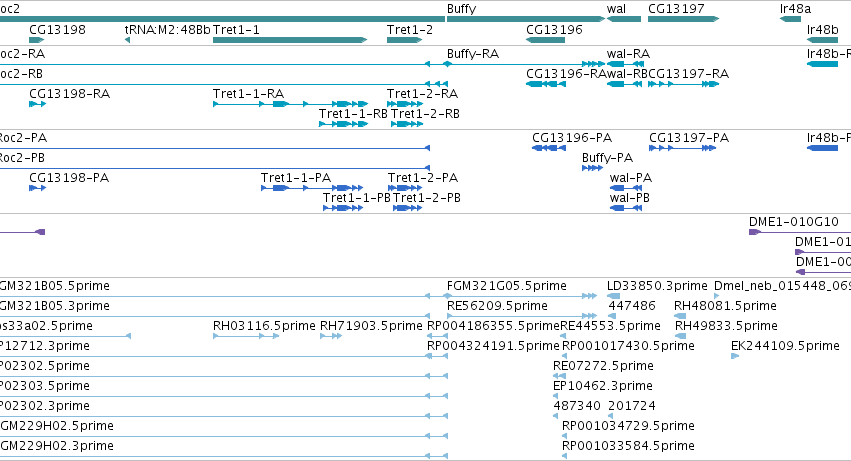Click the RH03116.5prime EST label
This screenshot has height=461, width=851.
264,326
